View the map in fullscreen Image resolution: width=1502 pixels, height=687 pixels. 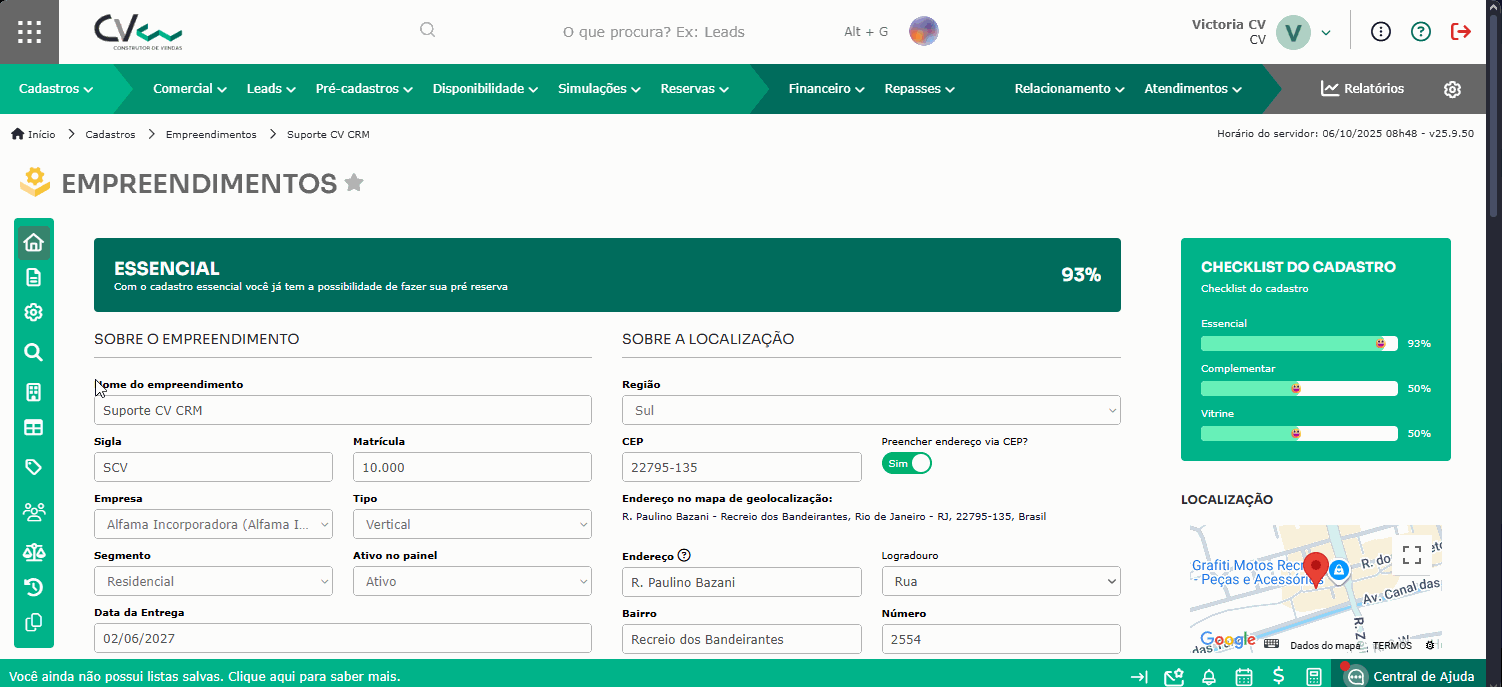[1411, 554]
